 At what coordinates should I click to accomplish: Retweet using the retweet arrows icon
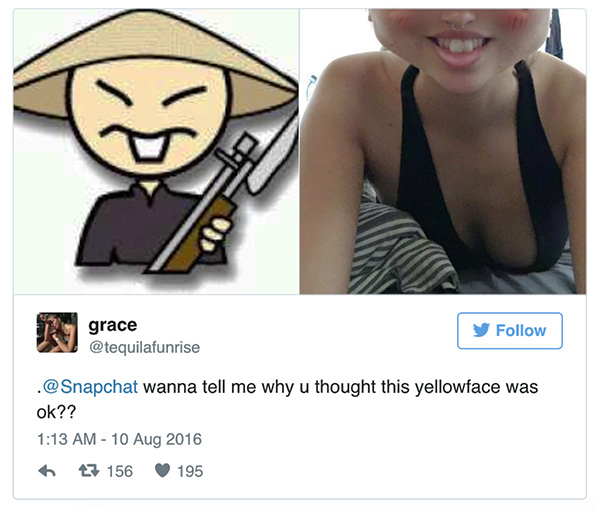point(89,471)
